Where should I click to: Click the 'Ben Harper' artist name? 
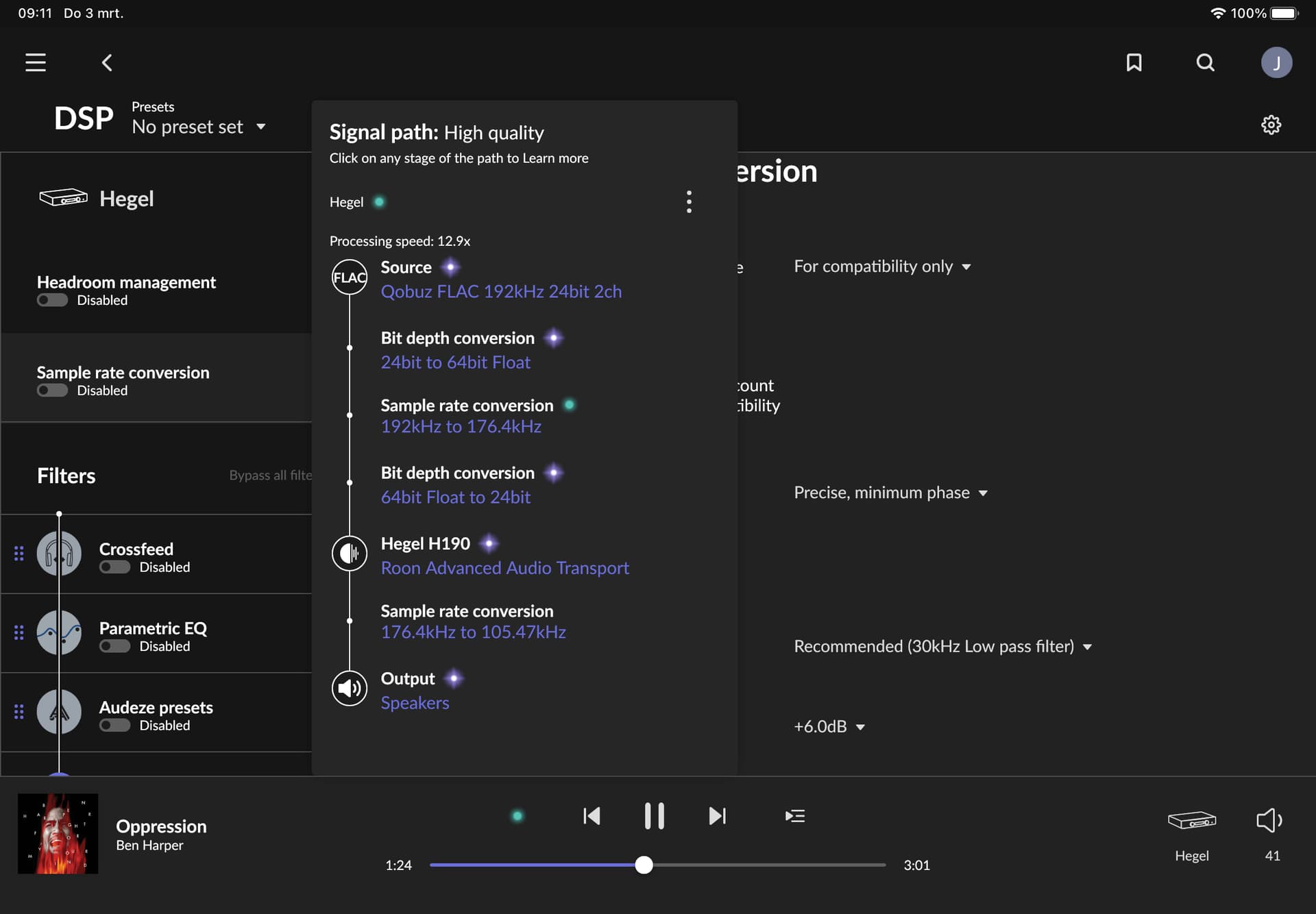pos(149,845)
